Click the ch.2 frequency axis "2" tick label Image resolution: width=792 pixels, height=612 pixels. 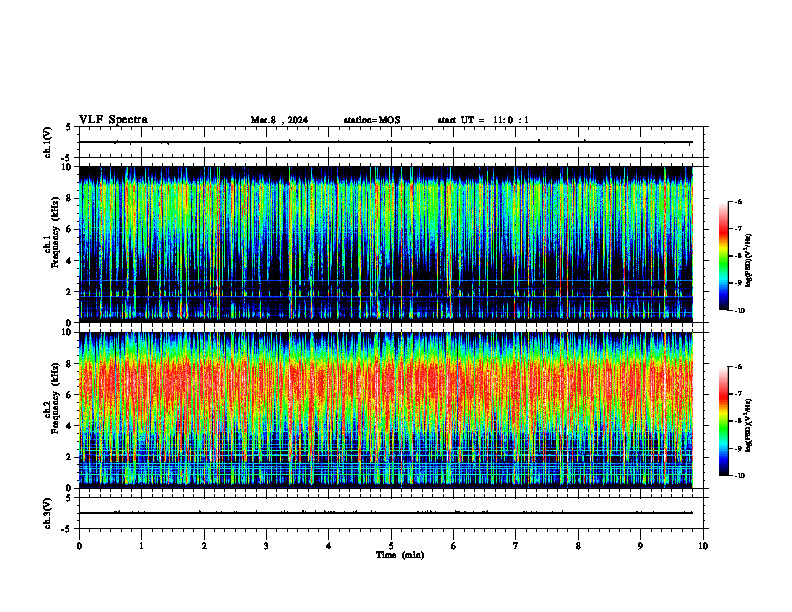(x=70, y=457)
